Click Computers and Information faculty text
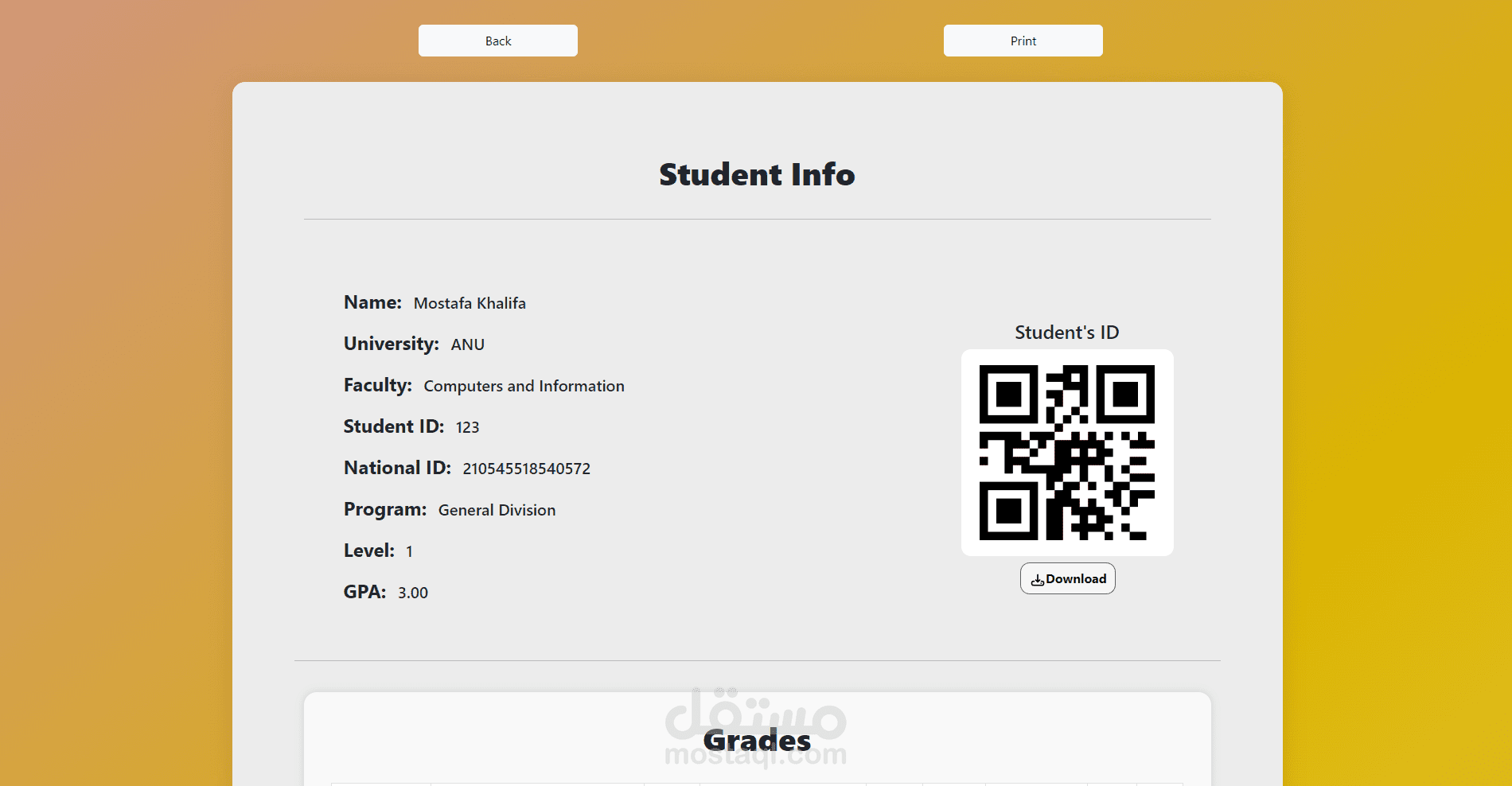Screen dimensions: 1512x786 [524, 386]
